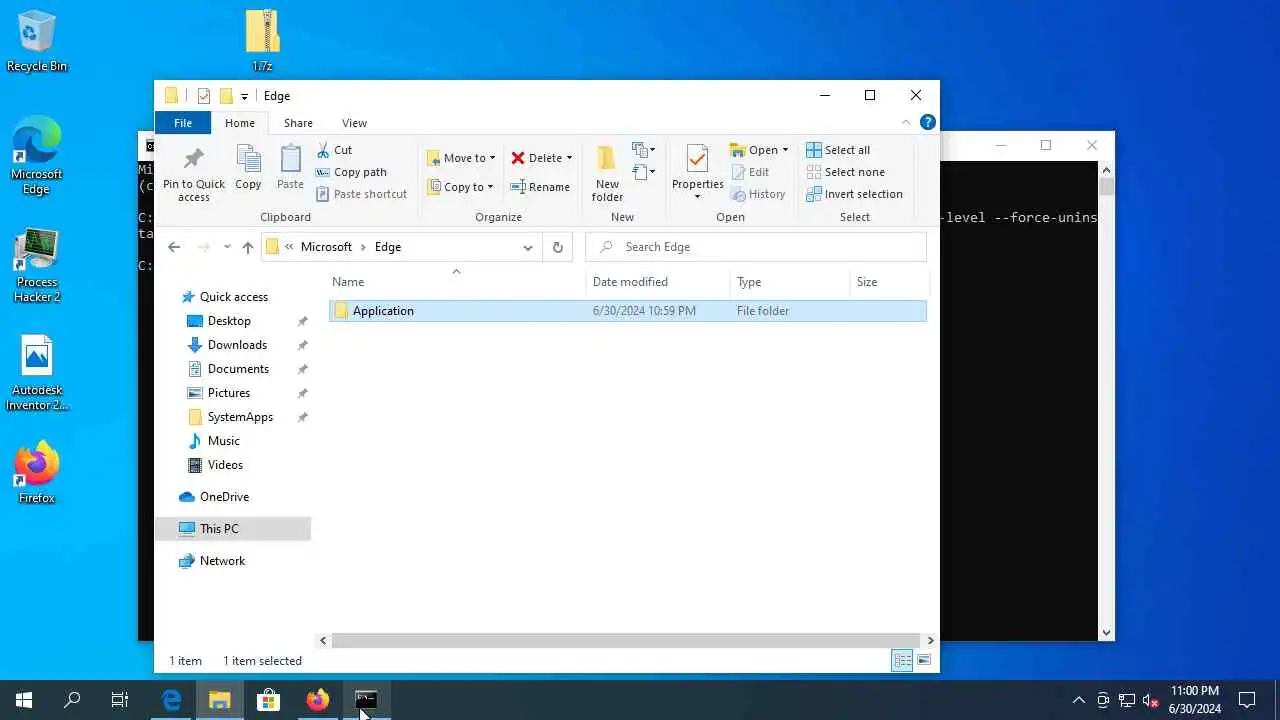Open Microsoft Edge desktop shortcut
The height and width of the screenshot is (720, 1280).
37,155
